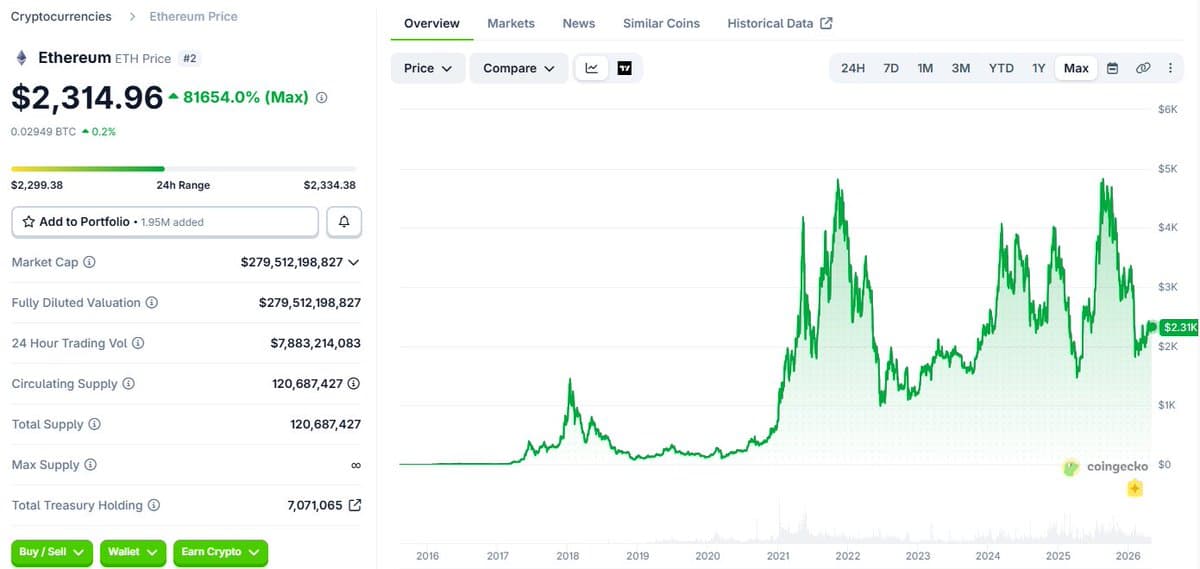Expand the Market Cap value chevron
Image resolution: width=1200 pixels, height=569 pixels.
coord(352,263)
